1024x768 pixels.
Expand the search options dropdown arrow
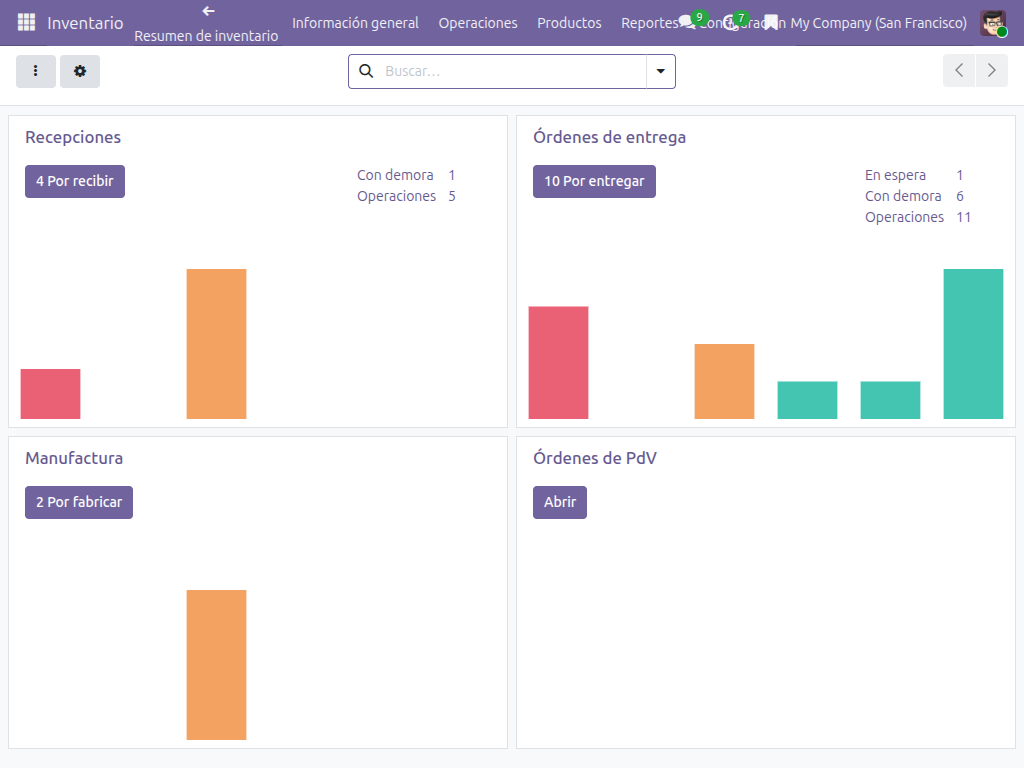click(x=660, y=71)
